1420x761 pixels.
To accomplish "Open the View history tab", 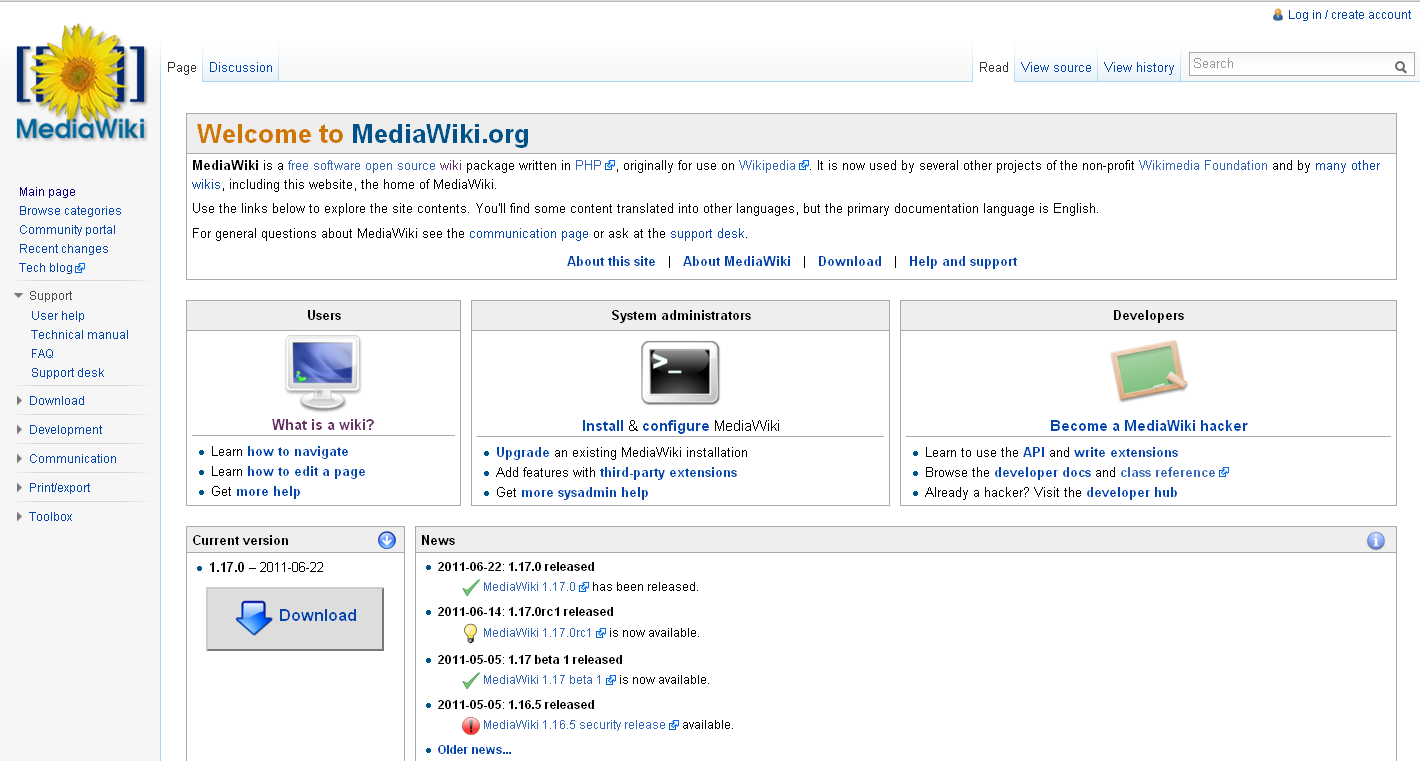I will tap(1139, 67).
